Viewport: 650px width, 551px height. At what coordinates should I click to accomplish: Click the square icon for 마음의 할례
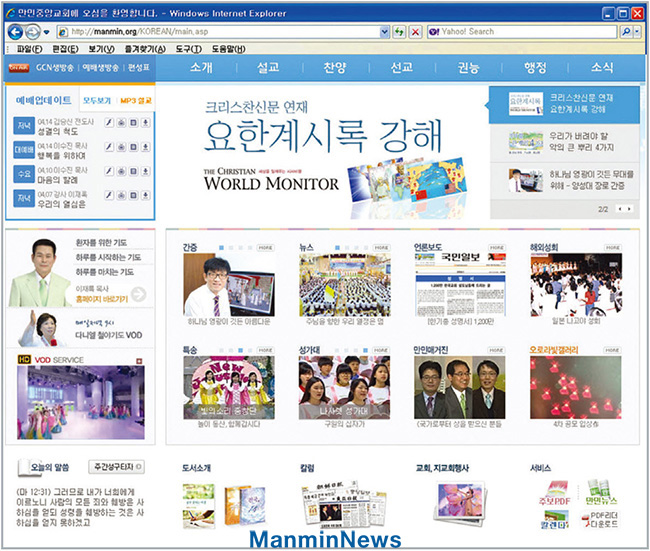click(133, 171)
